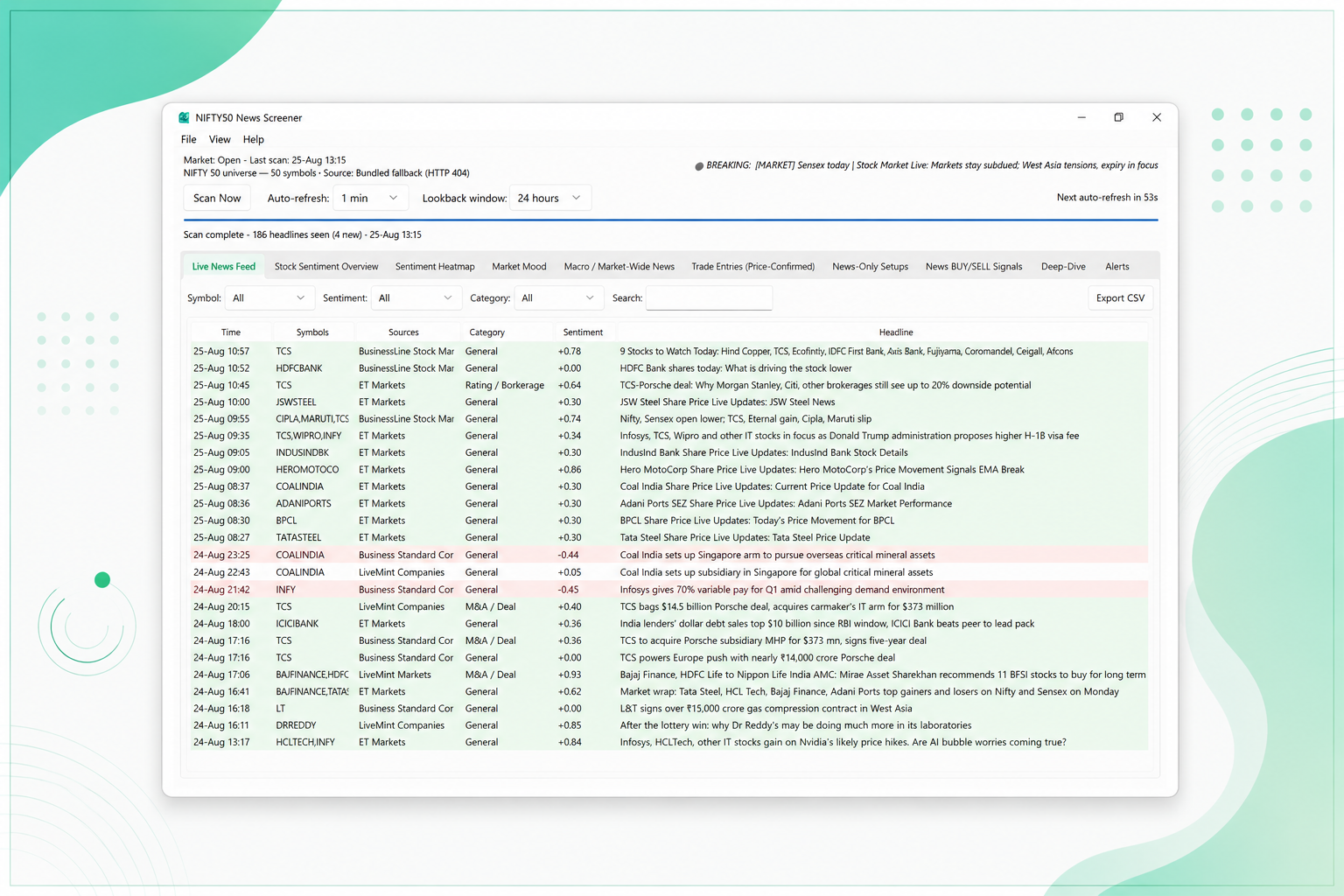Click 'TCS powers Europe push' headline
This screenshot has height=896, width=1344.
pyautogui.click(x=757, y=658)
